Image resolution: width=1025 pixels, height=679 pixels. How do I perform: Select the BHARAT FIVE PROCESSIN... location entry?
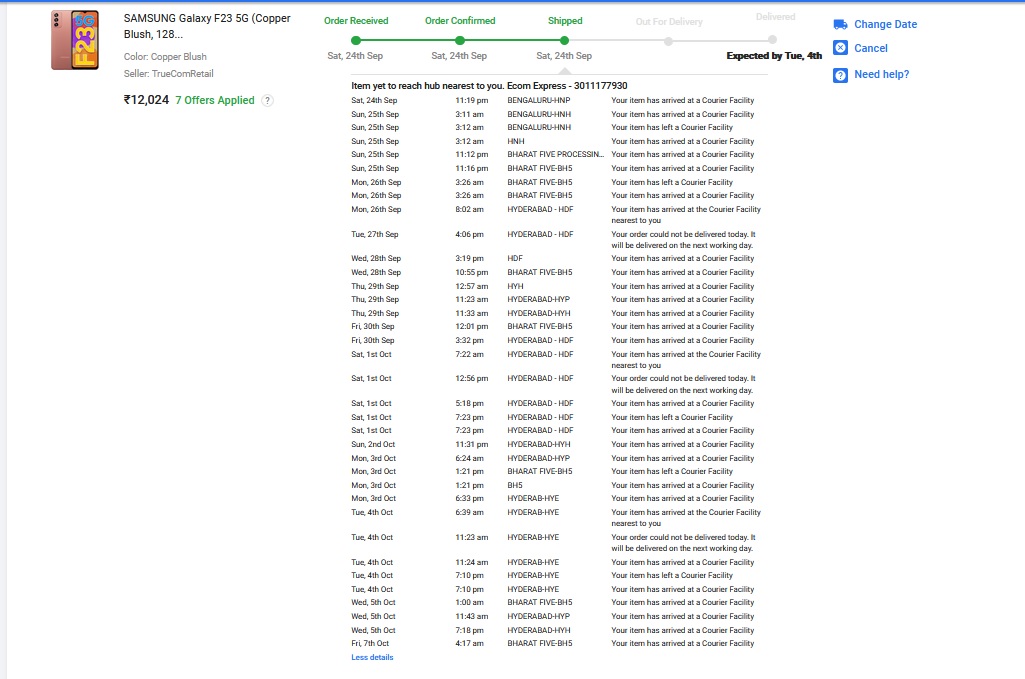point(556,155)
